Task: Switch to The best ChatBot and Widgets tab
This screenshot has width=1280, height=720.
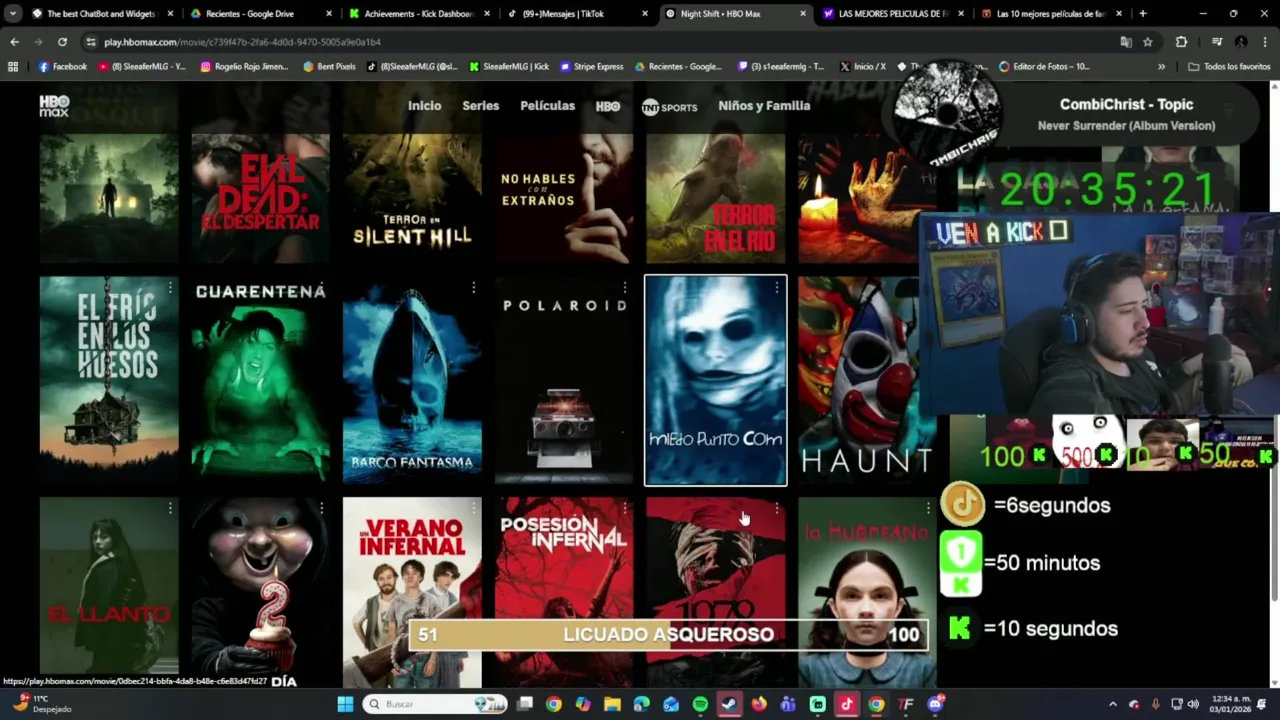Action: (102, 14)
